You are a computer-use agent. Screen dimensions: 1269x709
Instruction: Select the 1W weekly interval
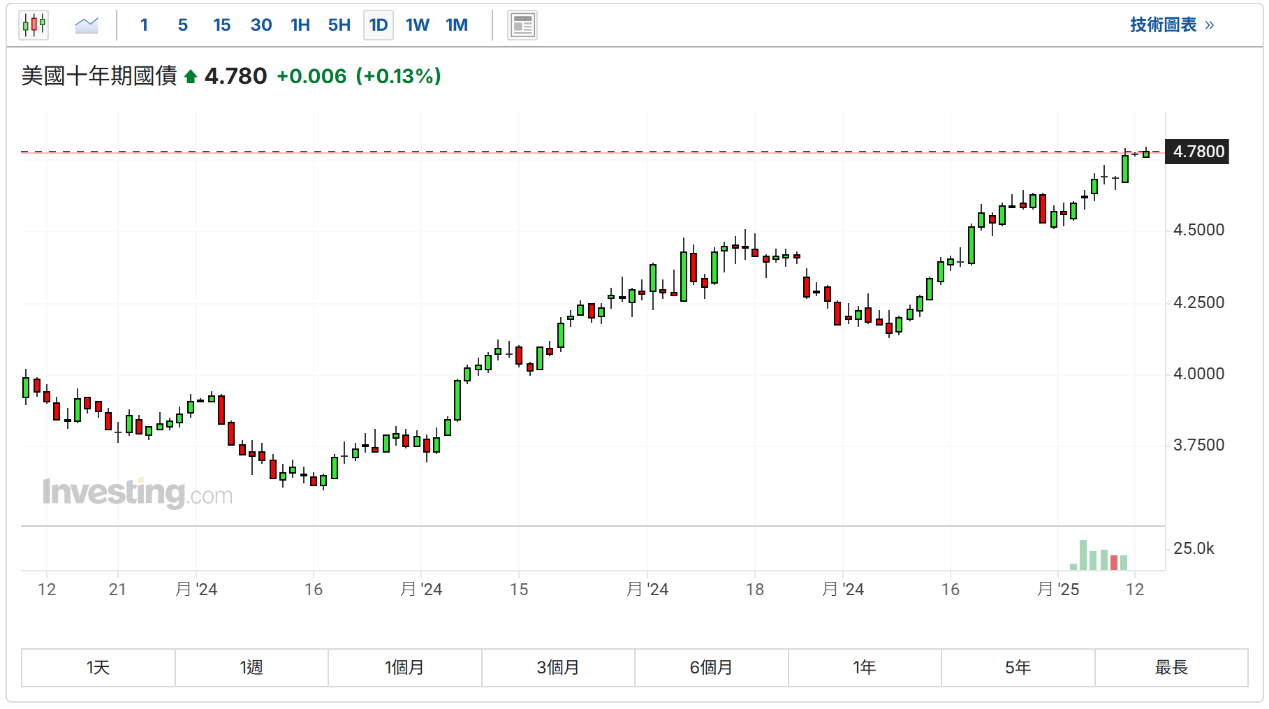coord(417,25)
